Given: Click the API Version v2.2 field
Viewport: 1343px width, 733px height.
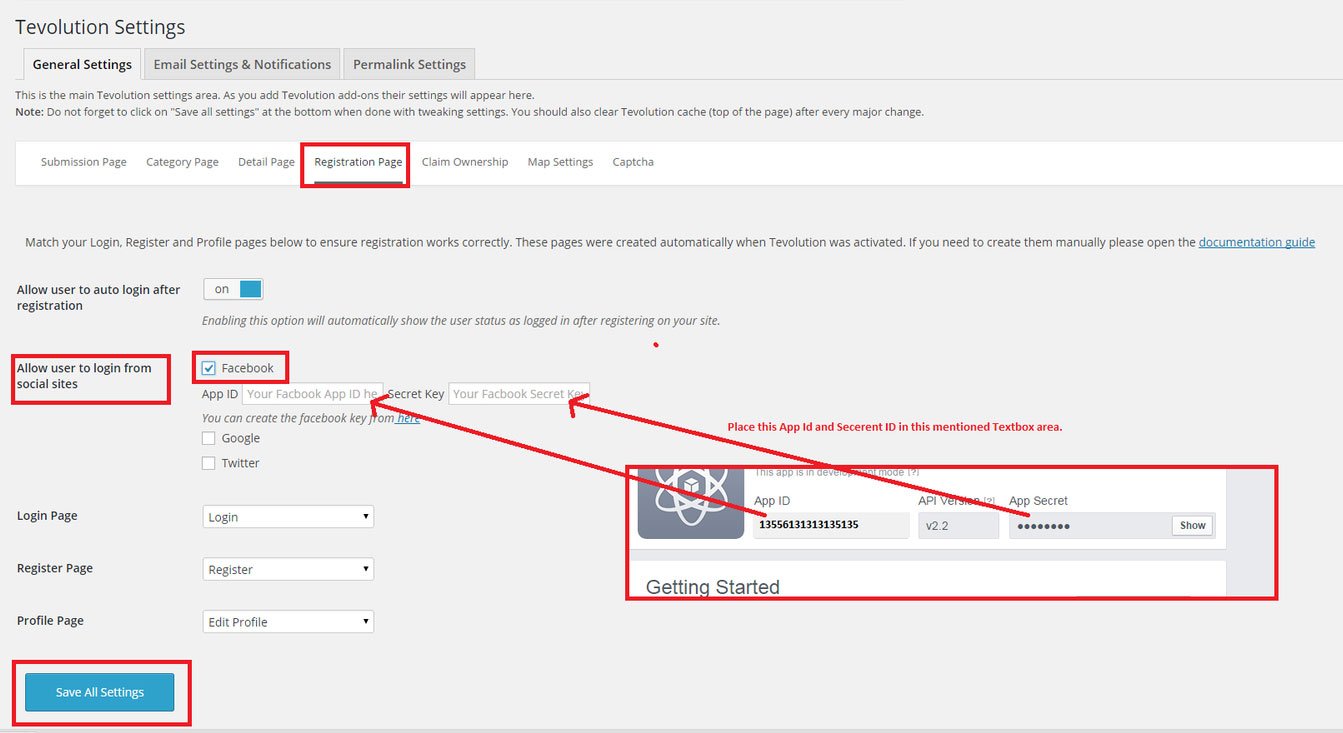Looking at the screenshot, I should click(x=958, y=525).
